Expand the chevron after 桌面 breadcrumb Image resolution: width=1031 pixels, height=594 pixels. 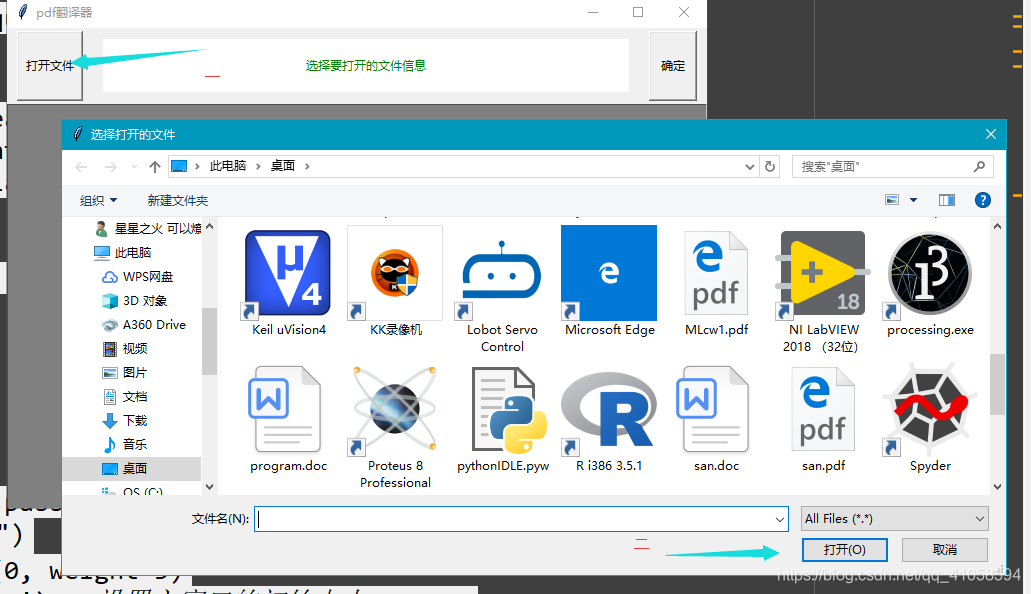pyautogui.click(x=307, y=166)
